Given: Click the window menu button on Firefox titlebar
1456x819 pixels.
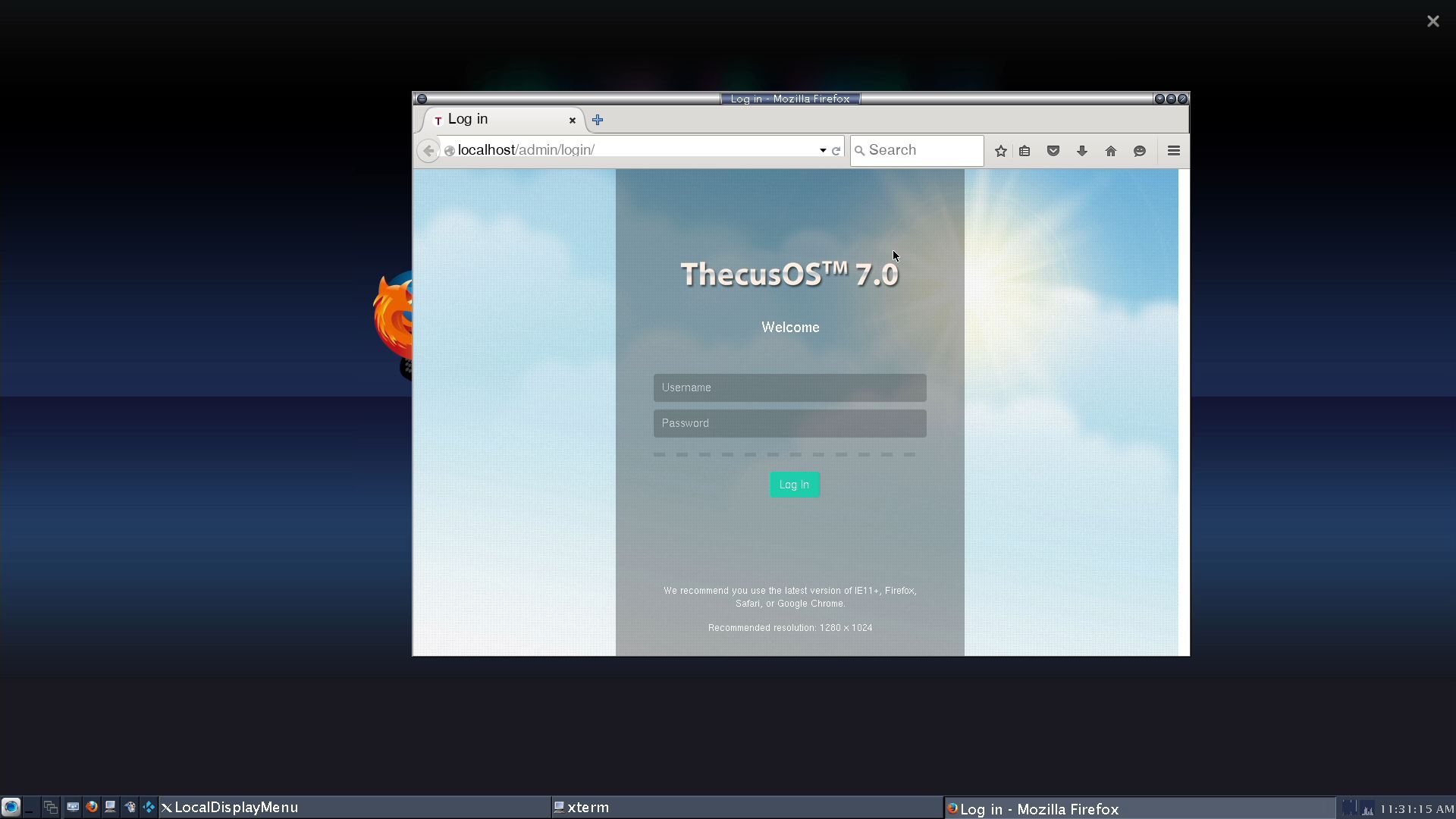Looking at the screenshot, I should click(422, 99).
